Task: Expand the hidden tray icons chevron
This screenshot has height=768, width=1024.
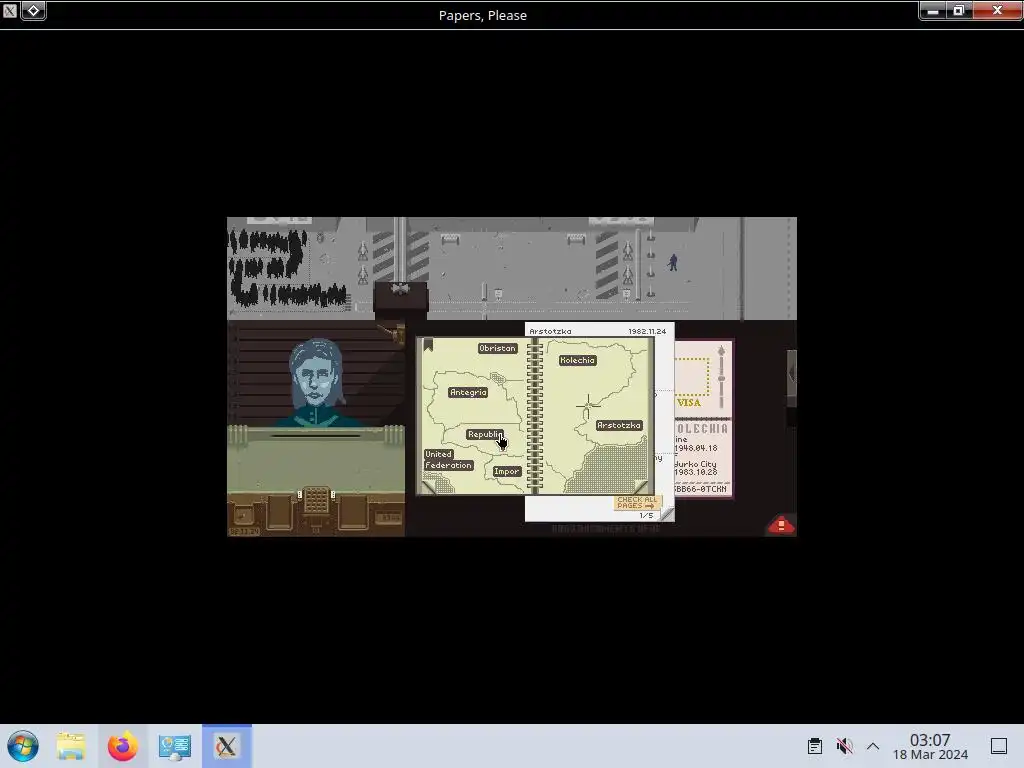Action: click(x=873, y=746)
